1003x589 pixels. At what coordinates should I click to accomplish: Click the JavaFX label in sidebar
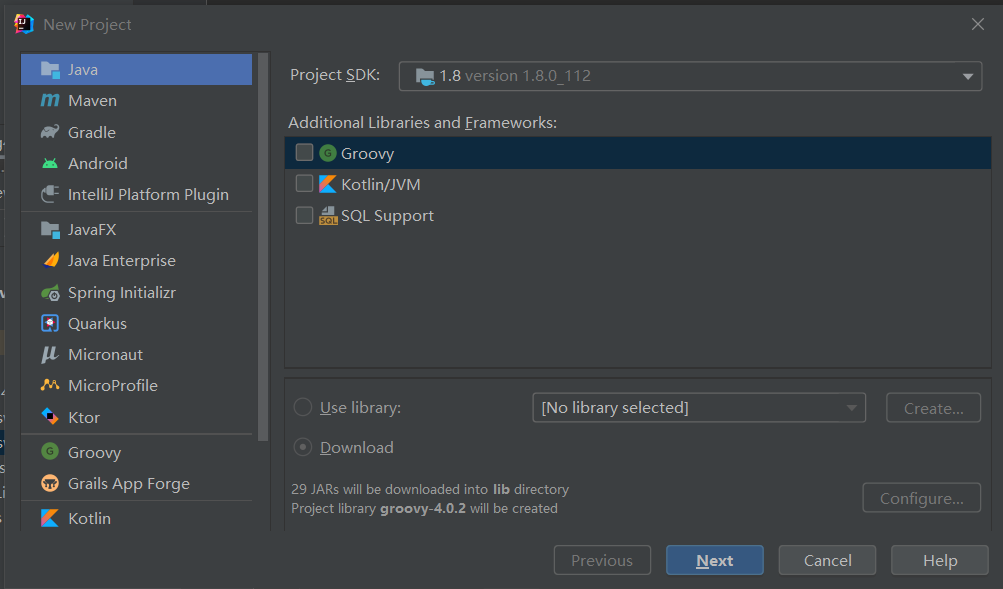[92, 230]
